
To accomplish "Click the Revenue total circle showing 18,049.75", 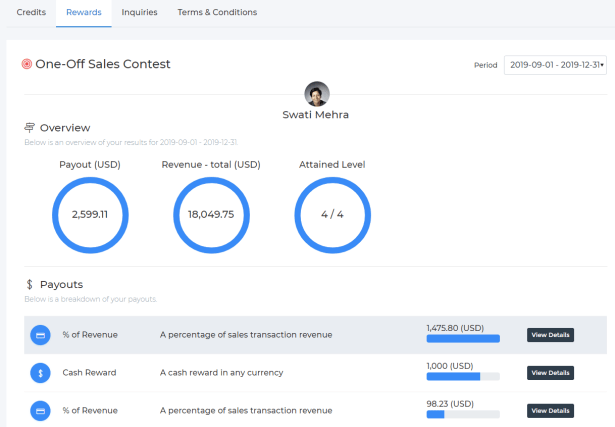I will pyautogui.click(x=211, y=214).
